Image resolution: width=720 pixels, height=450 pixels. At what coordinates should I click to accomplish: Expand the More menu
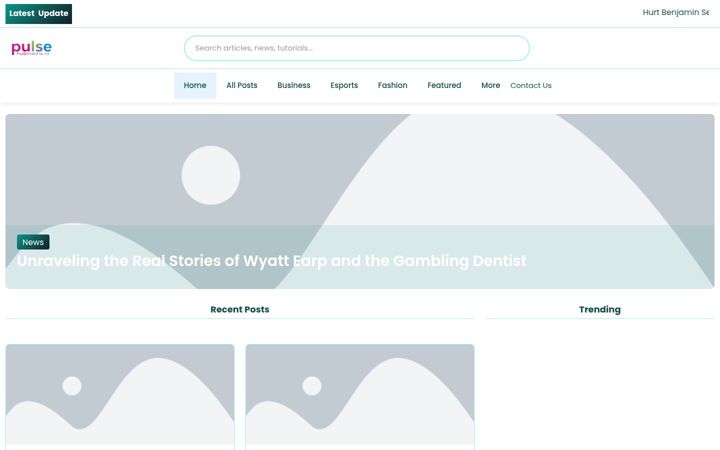[490, 85]
